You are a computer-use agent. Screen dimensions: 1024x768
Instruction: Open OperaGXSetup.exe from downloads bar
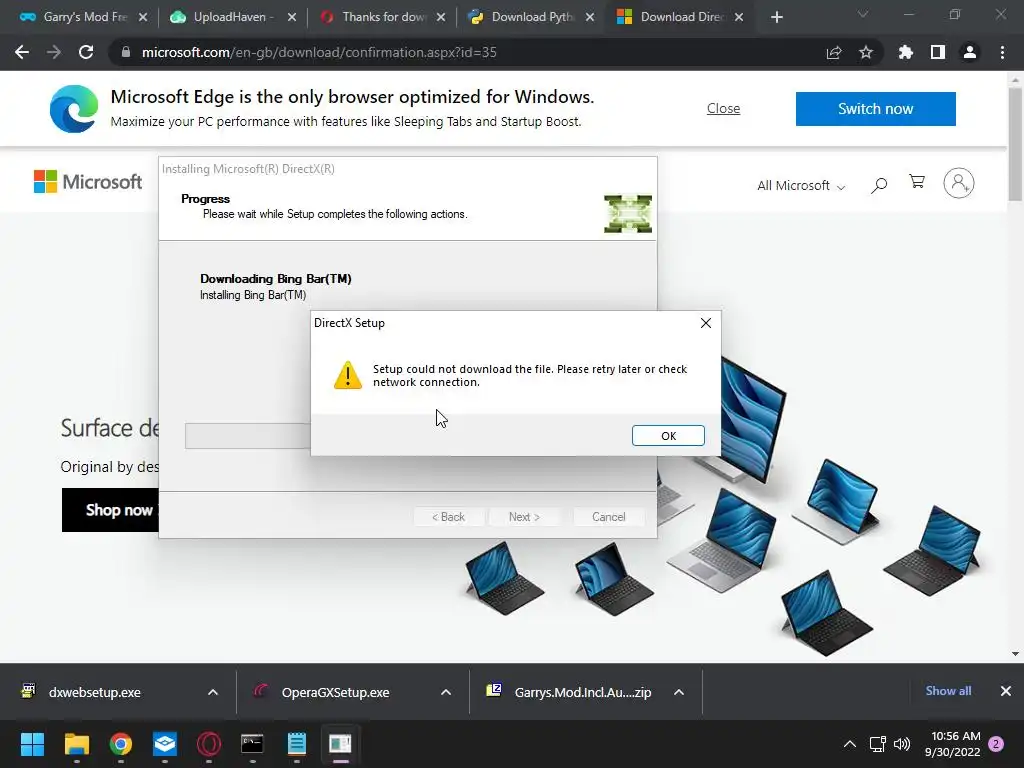pyautogui.click(x=336, y=692)
